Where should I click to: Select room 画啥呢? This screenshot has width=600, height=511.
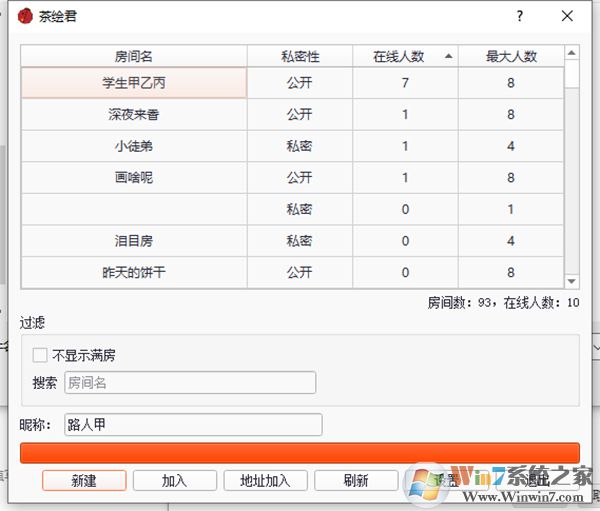(x=134, y=178)
